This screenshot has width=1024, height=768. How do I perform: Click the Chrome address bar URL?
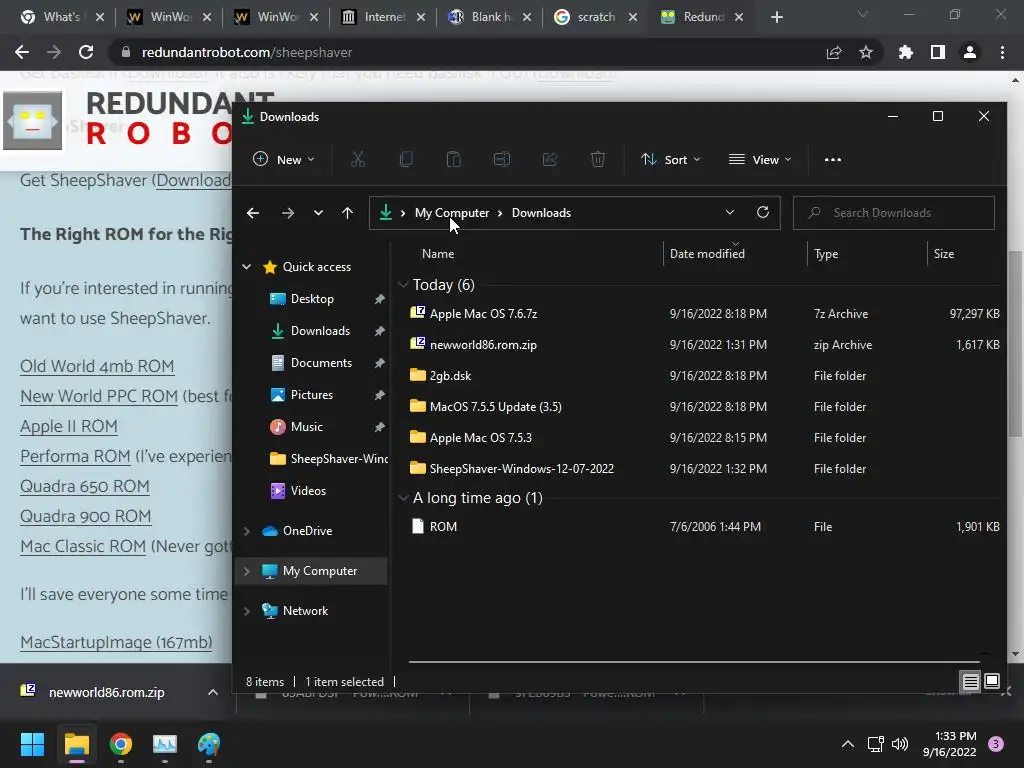[247, 52]
